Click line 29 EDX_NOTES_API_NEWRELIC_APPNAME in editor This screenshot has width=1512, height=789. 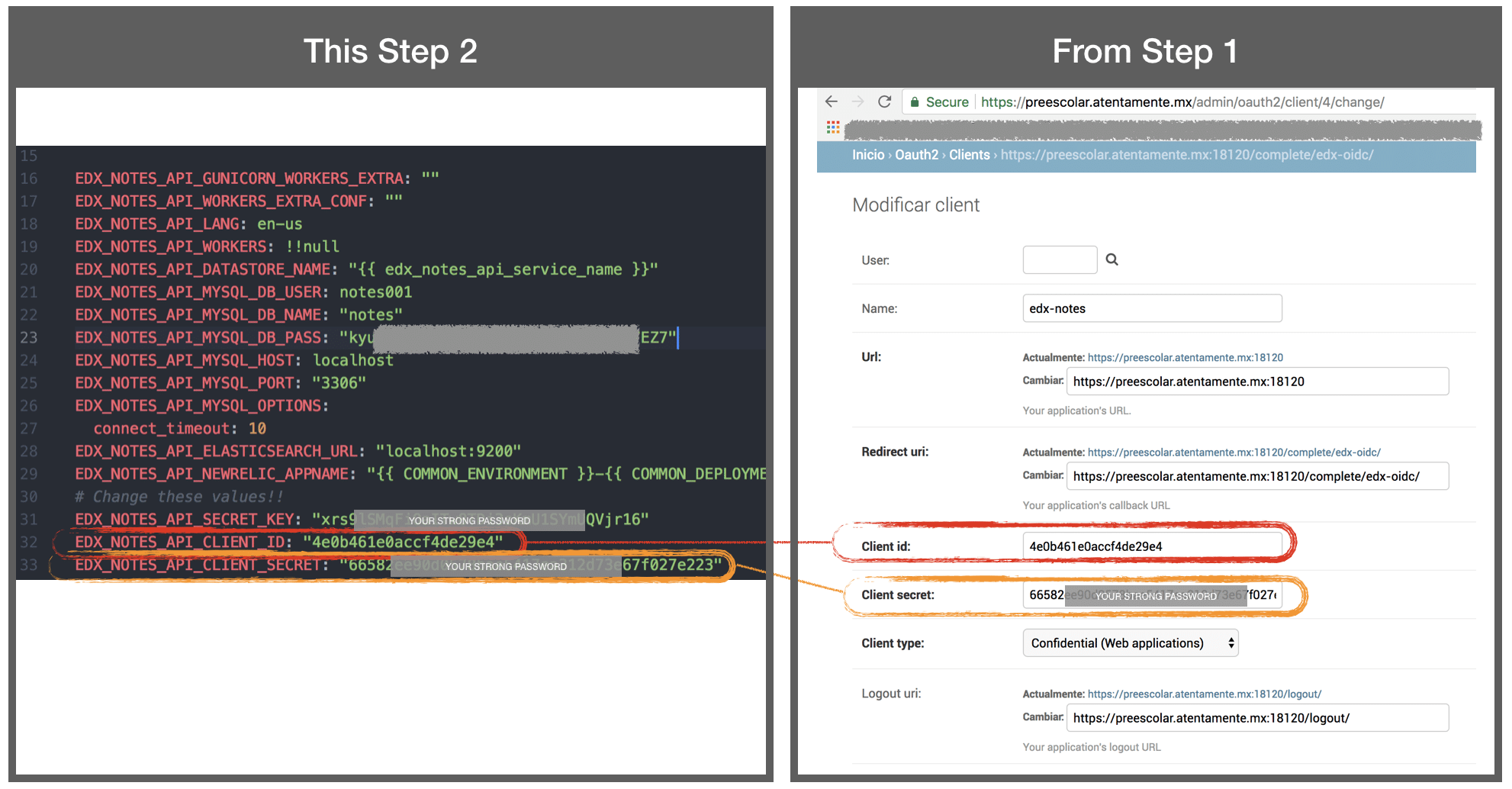click(x=420, y=475)
